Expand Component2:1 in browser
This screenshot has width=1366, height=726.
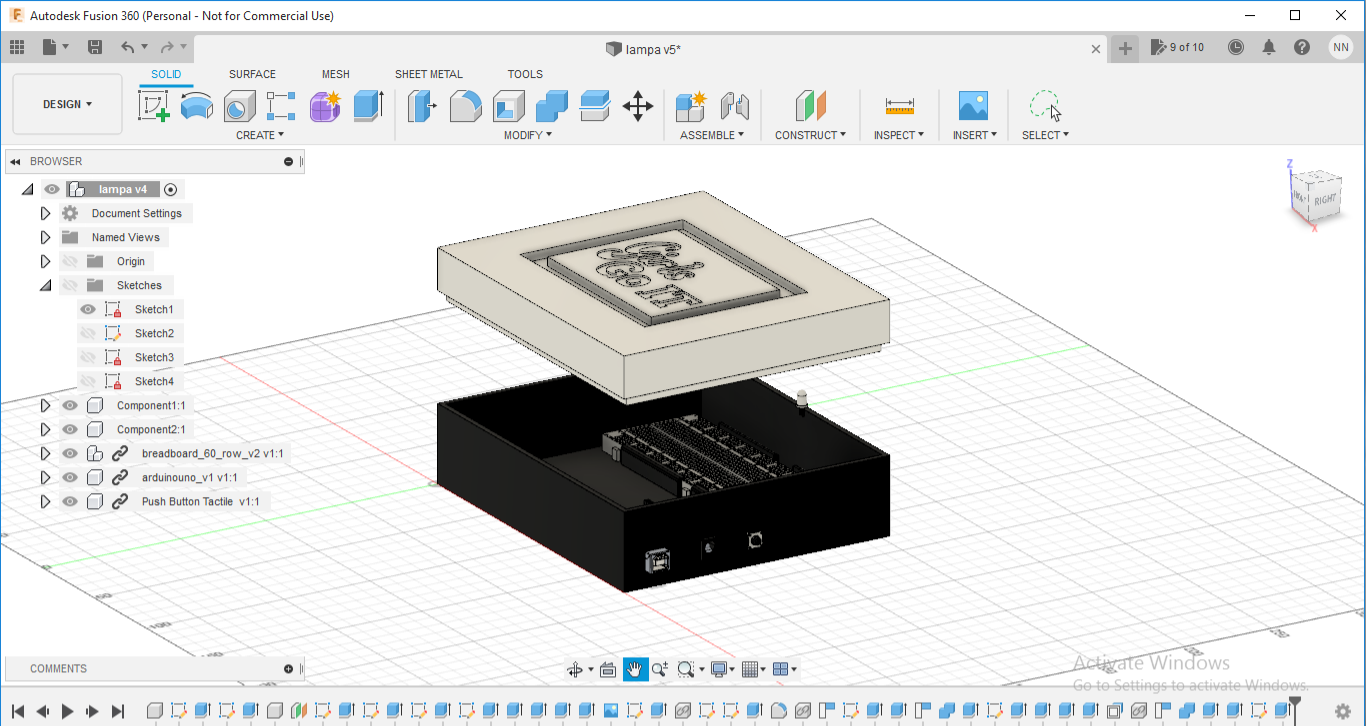pos(45,429)
